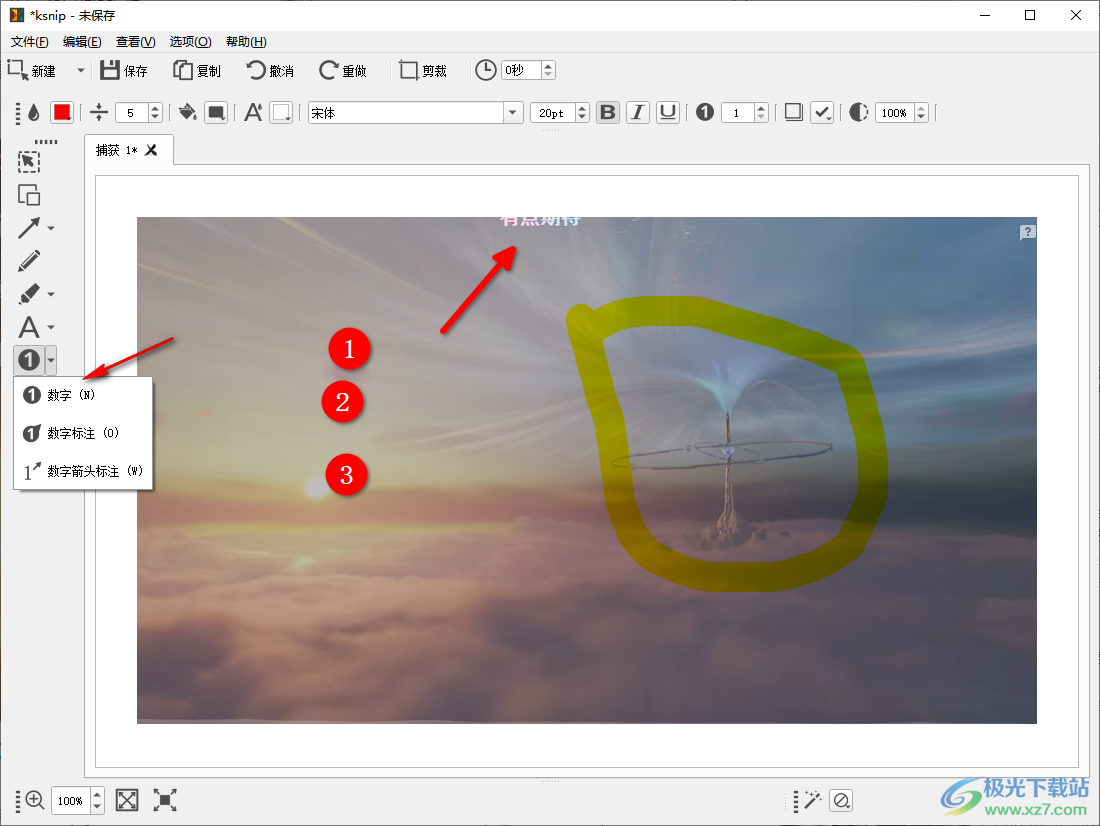This screenshot has height=826, width=1100.
Task: Click the 保存 save button
Action: pyautogui.click(x=123, y=71)
